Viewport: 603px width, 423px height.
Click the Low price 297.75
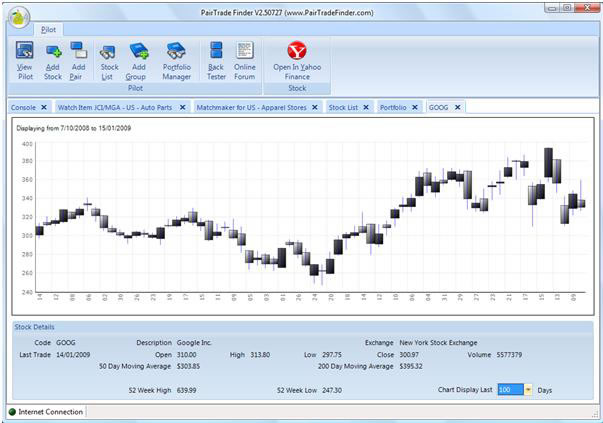pyautogui.click(x=332, y=355)
